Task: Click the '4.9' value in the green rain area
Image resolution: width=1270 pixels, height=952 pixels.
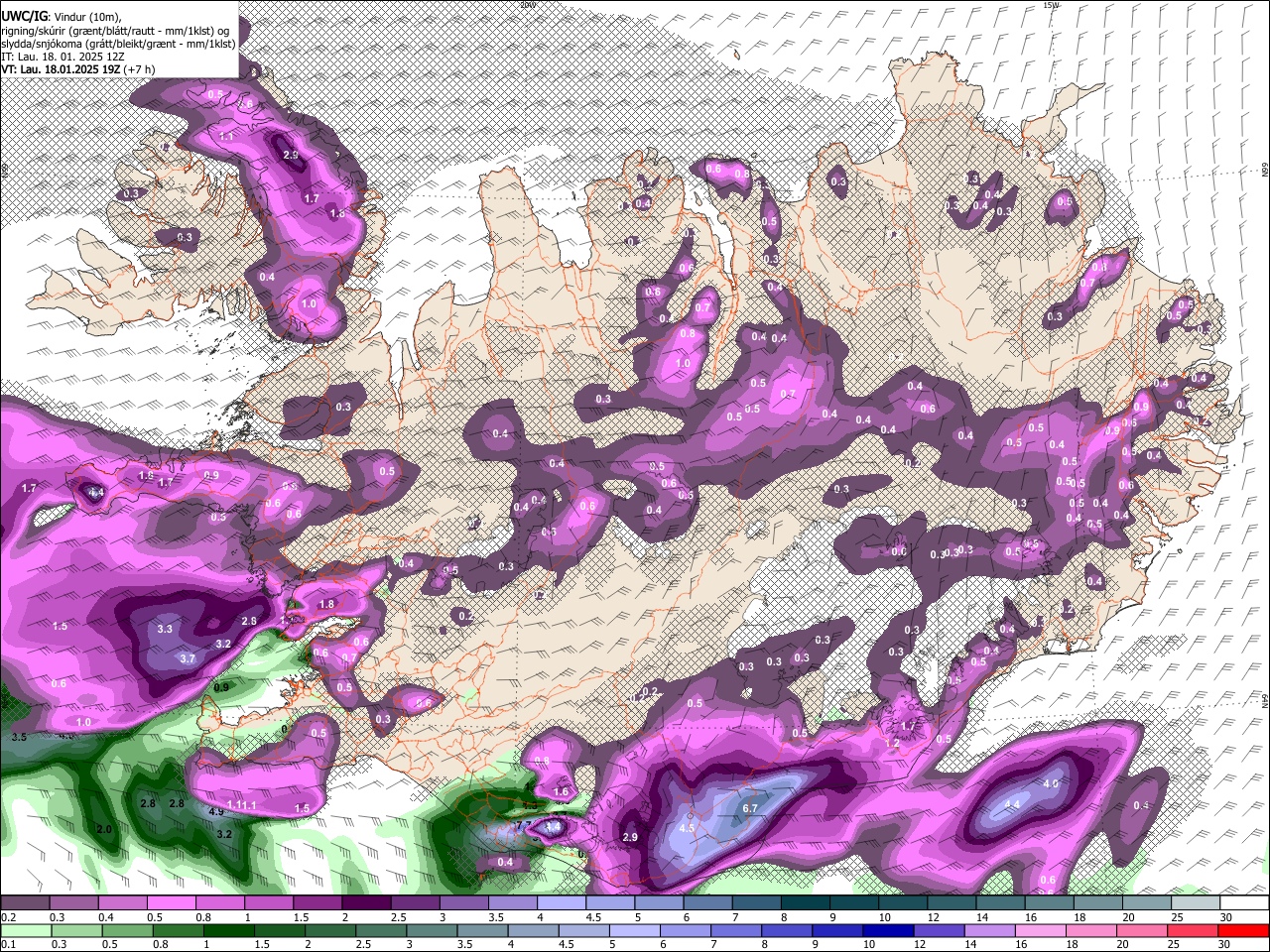Action: (216, 811)
